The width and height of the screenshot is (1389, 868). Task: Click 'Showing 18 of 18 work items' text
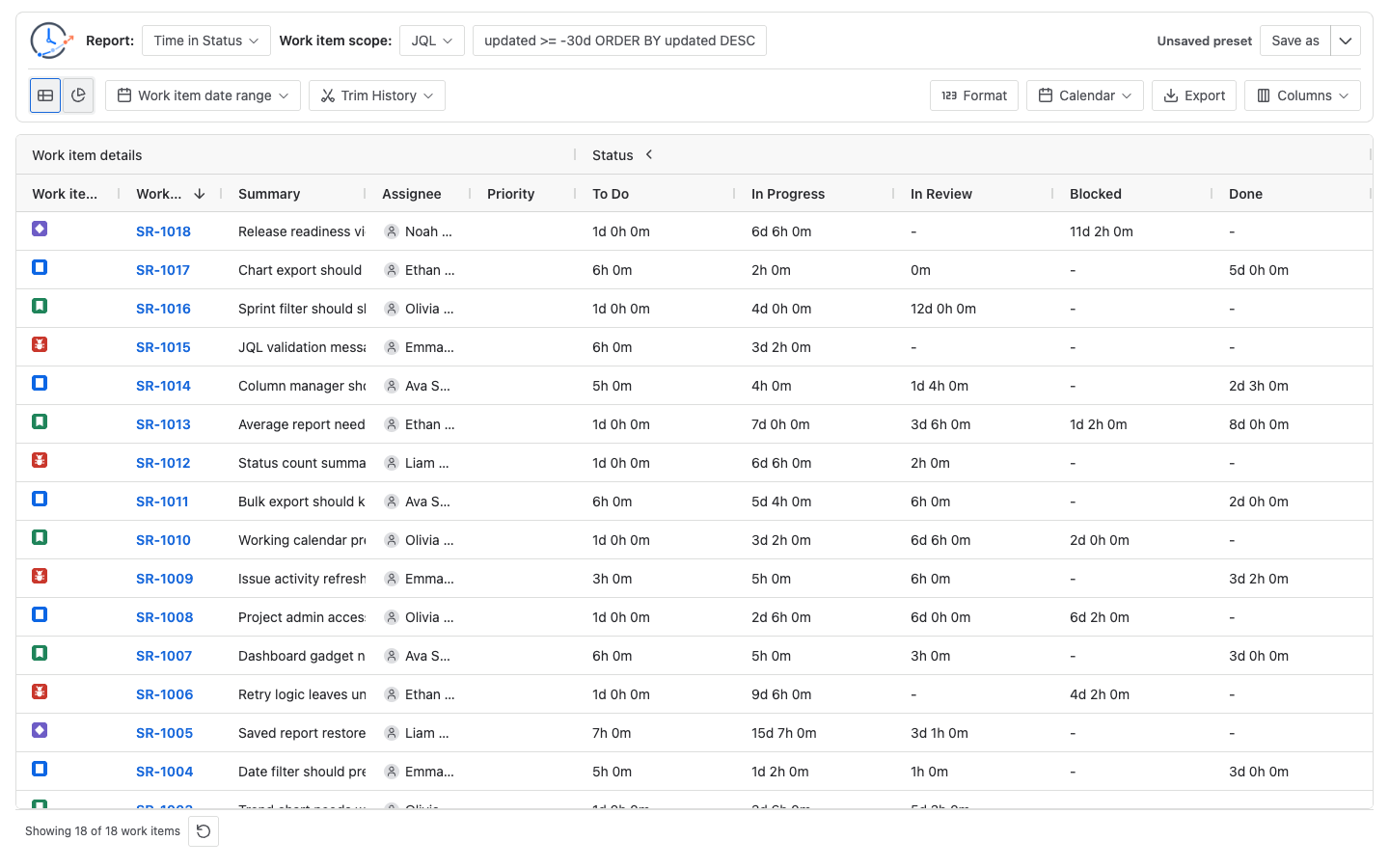coord(102,831)
